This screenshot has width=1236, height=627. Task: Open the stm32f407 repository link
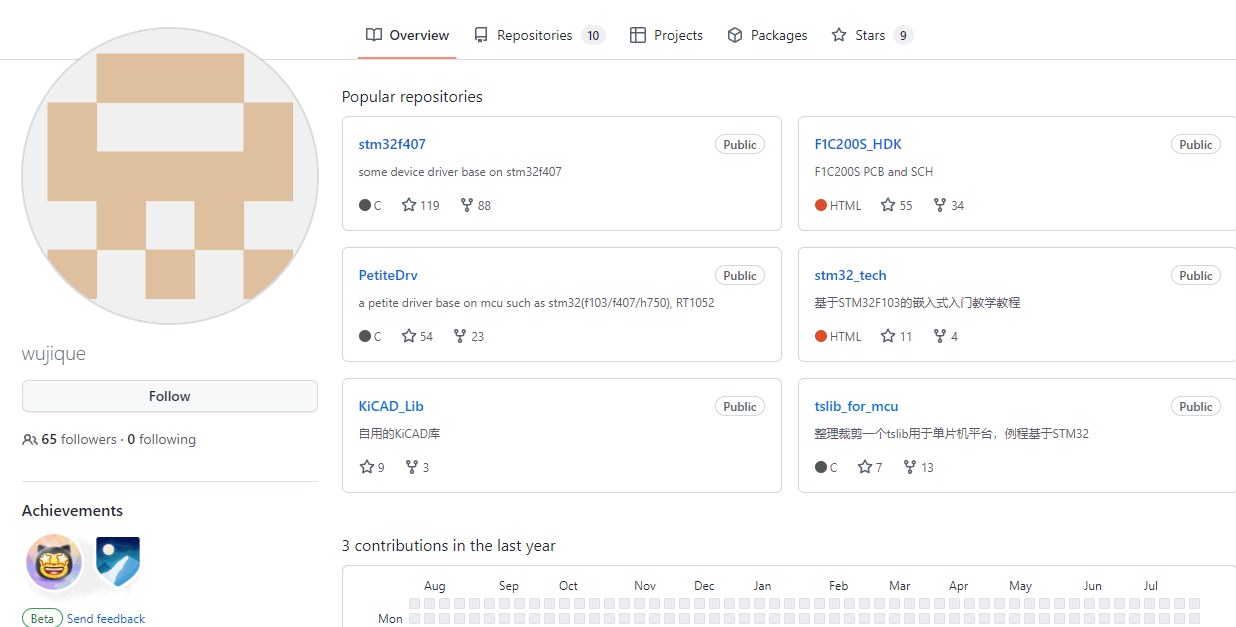(x=392, y=144)
